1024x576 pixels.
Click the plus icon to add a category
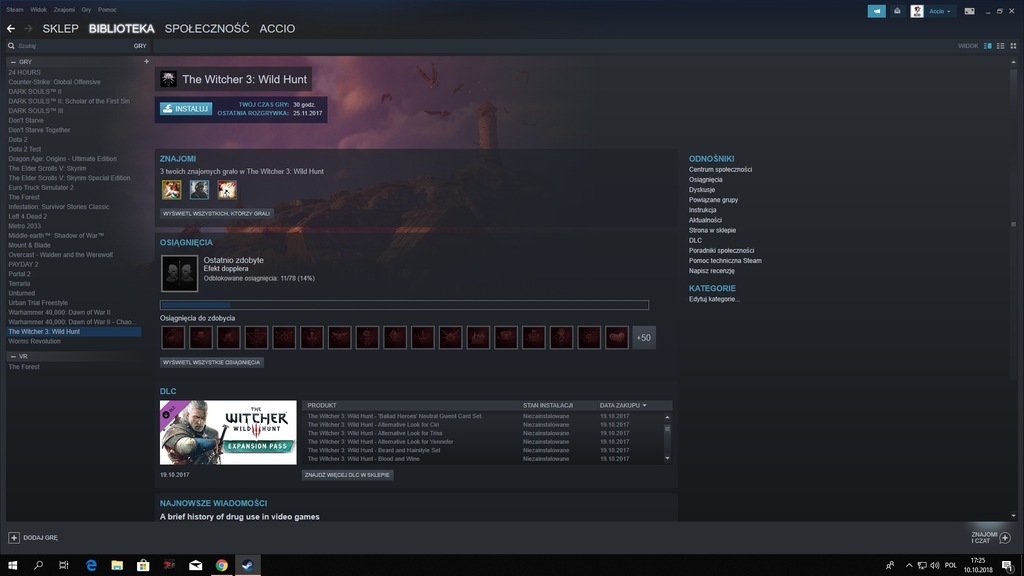(x=146, y=61)
